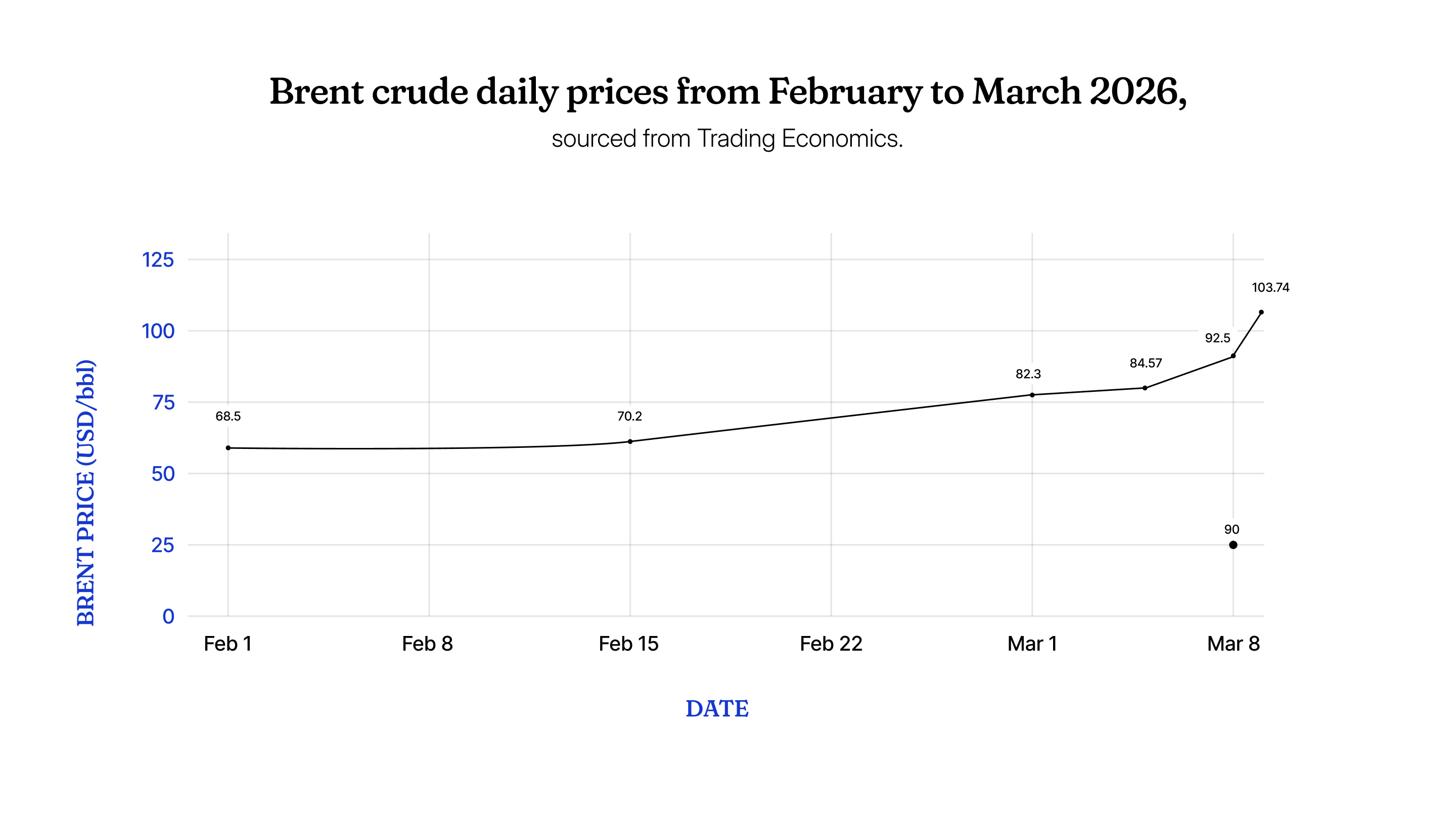This screenshot has width=1456, height=819.
Task: Select the Mar 1 x-axis tick label
Action: point(1032,644)
